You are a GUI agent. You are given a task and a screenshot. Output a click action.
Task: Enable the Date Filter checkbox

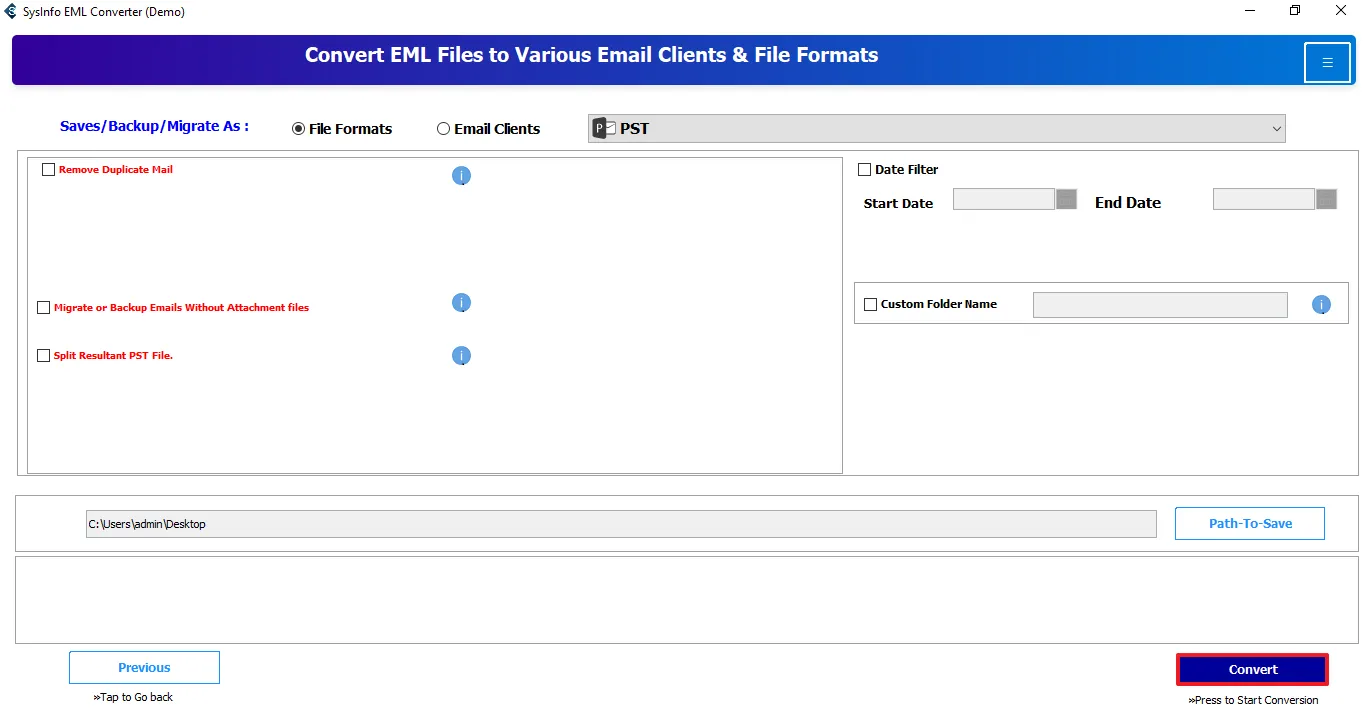tap(865, 170)
